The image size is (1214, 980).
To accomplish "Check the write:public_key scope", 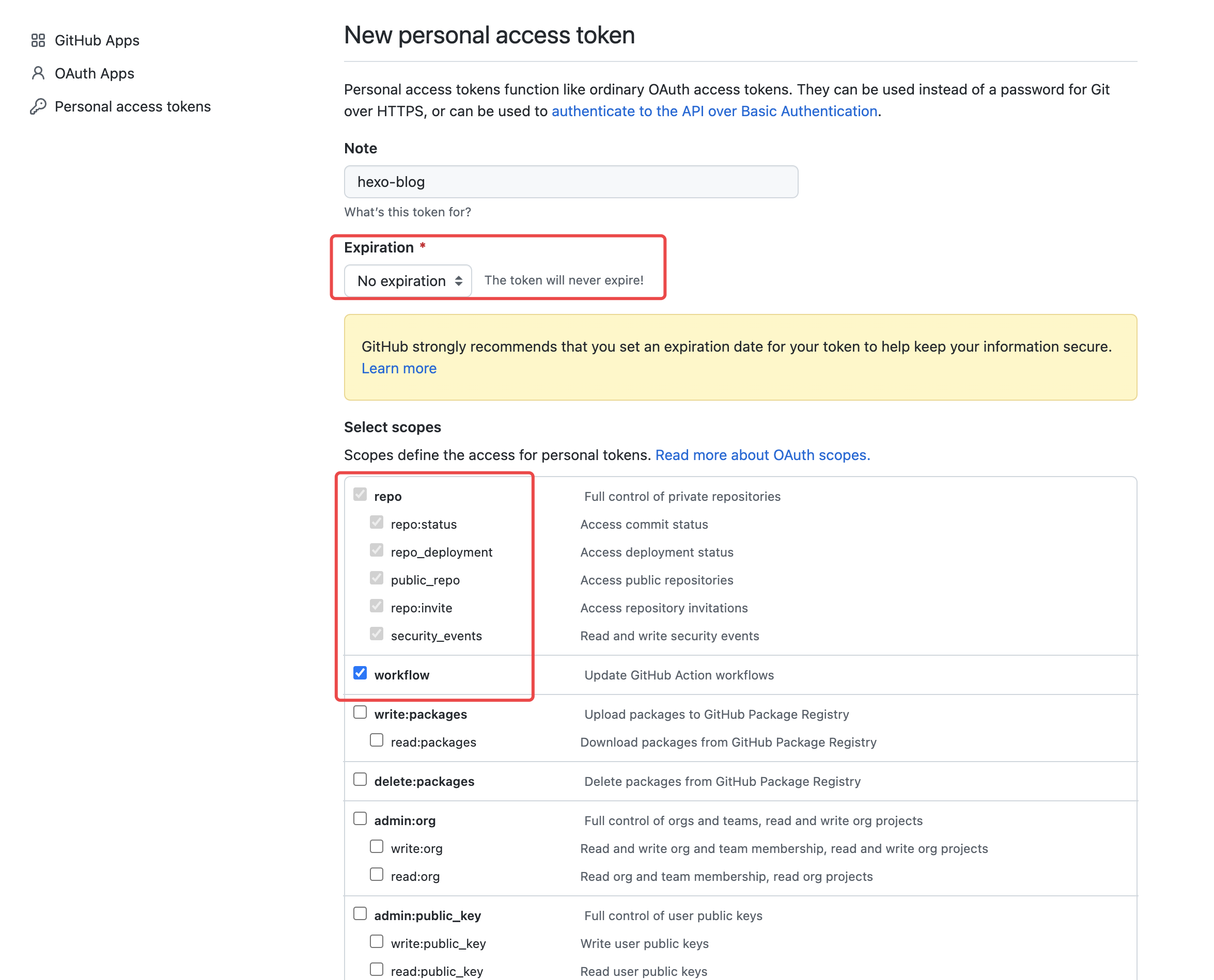I will pos(376,942).
